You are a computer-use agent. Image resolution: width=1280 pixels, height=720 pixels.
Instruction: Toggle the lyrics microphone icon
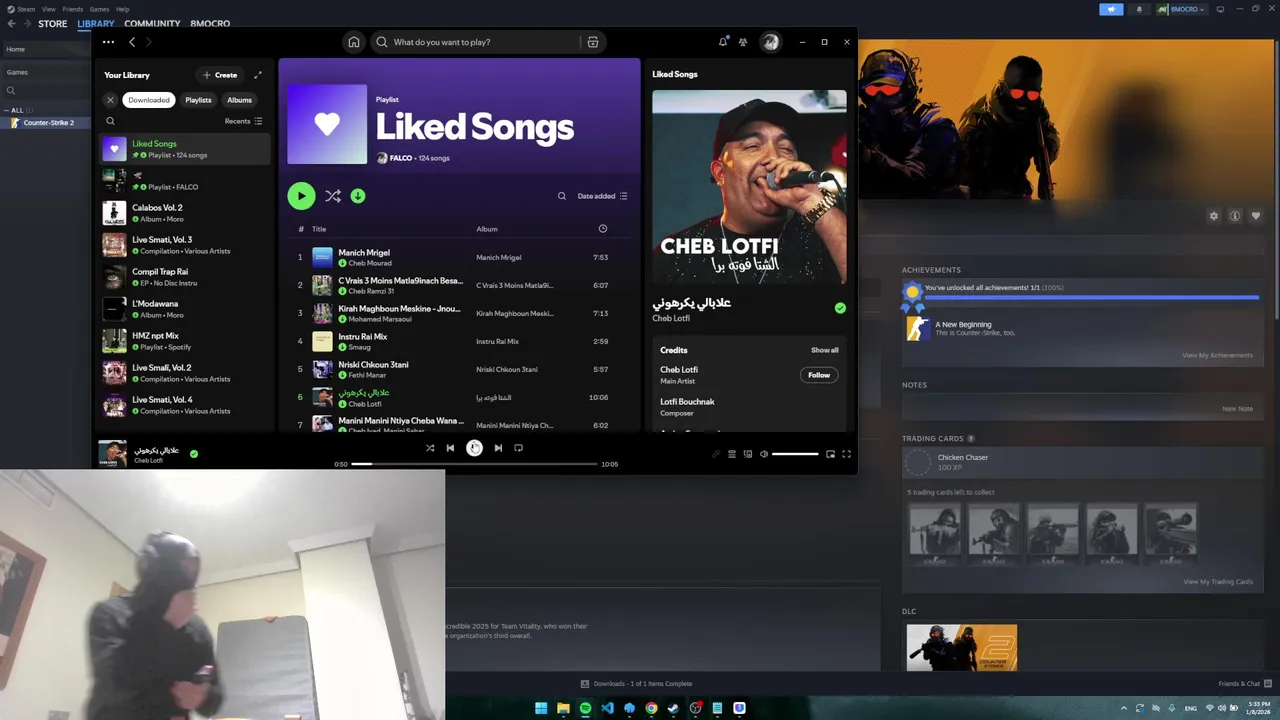coord(716,454)
